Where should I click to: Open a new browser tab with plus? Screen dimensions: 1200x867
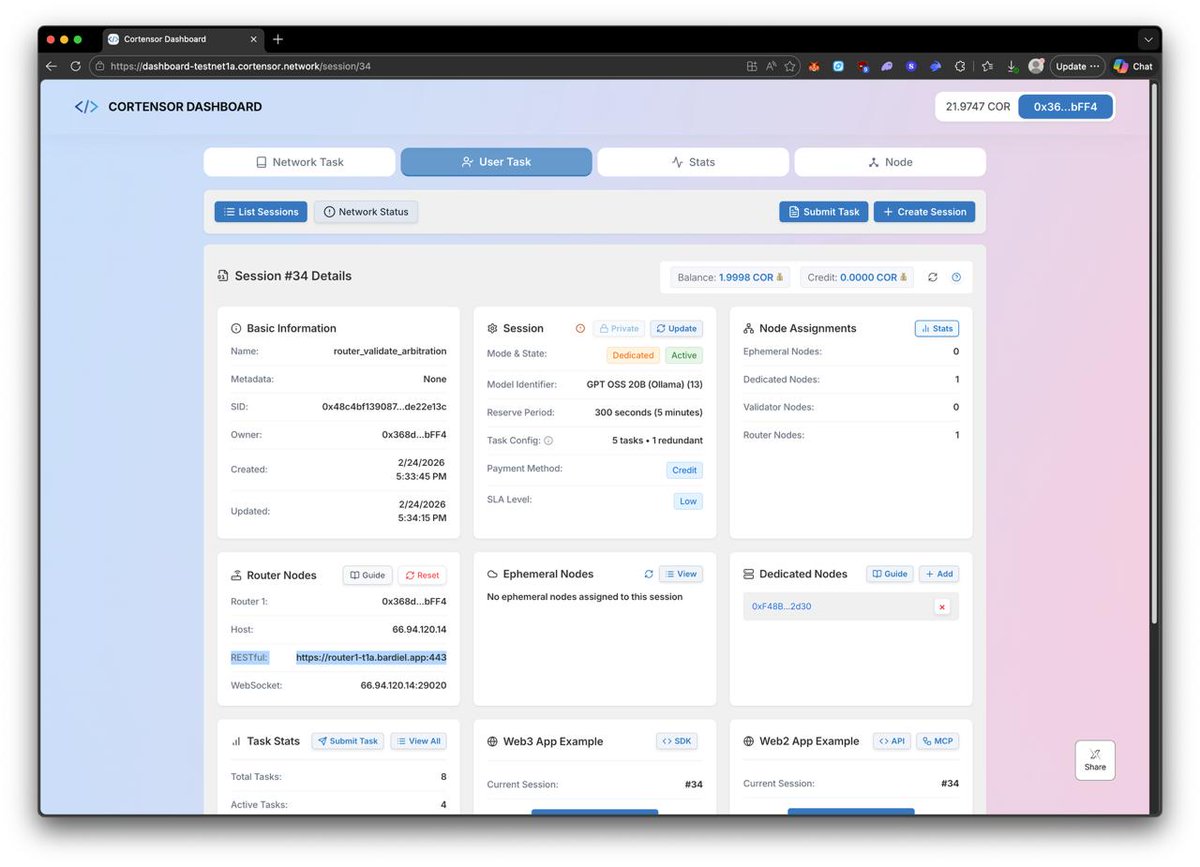(278, 39)
